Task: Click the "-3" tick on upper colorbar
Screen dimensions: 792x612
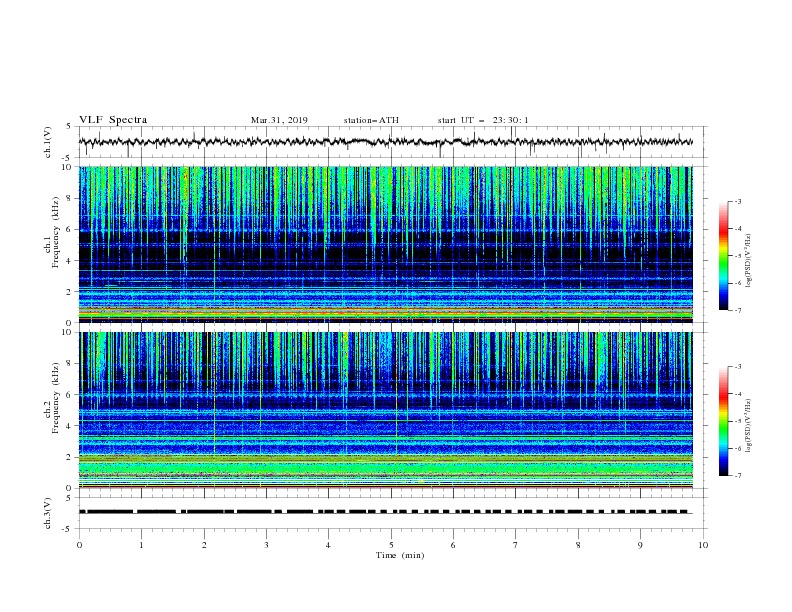Action: coord(737,201)
